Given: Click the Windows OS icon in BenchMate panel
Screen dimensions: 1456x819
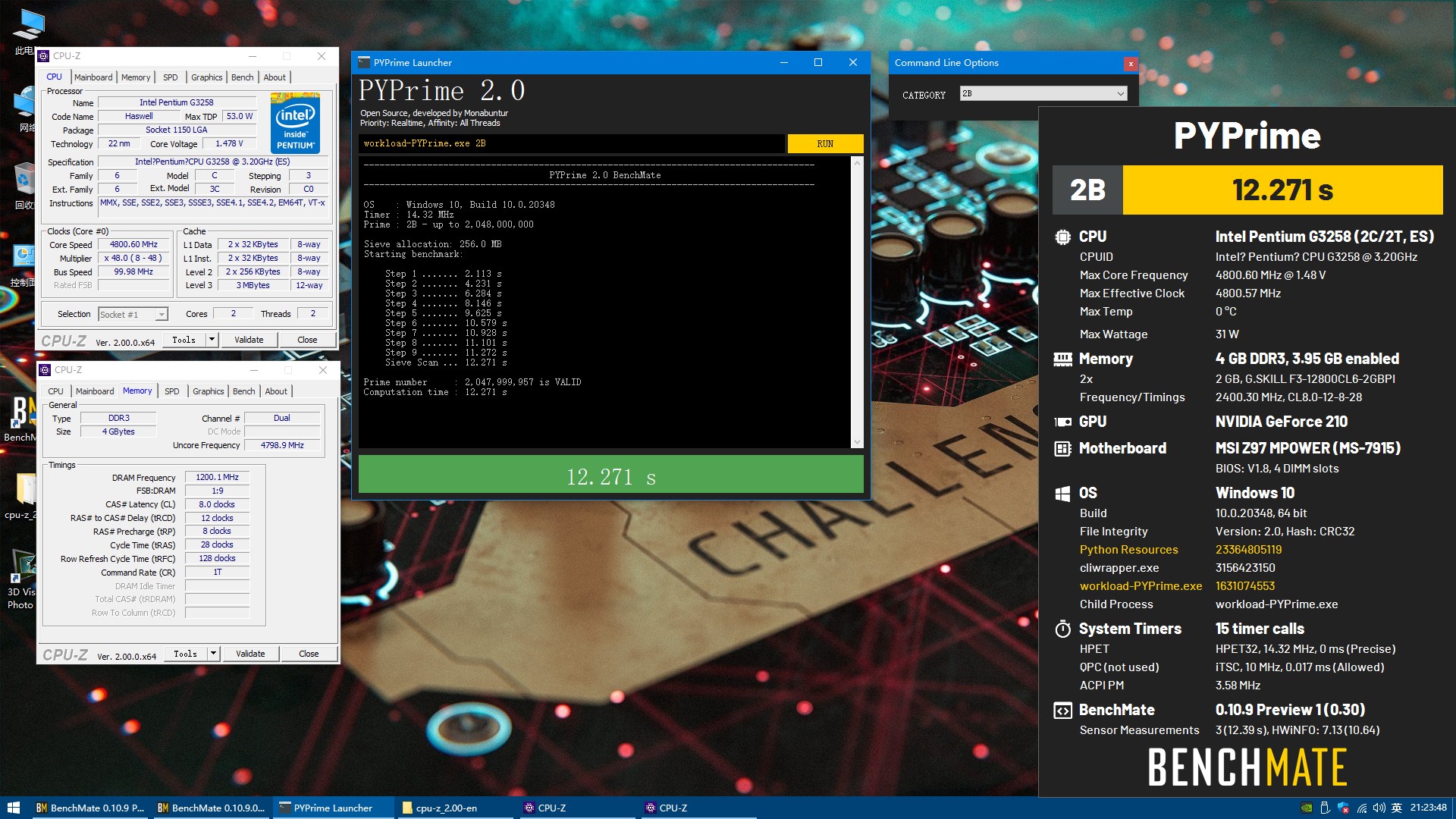Looking at the screenshot, I should [x=1062, y=493].
